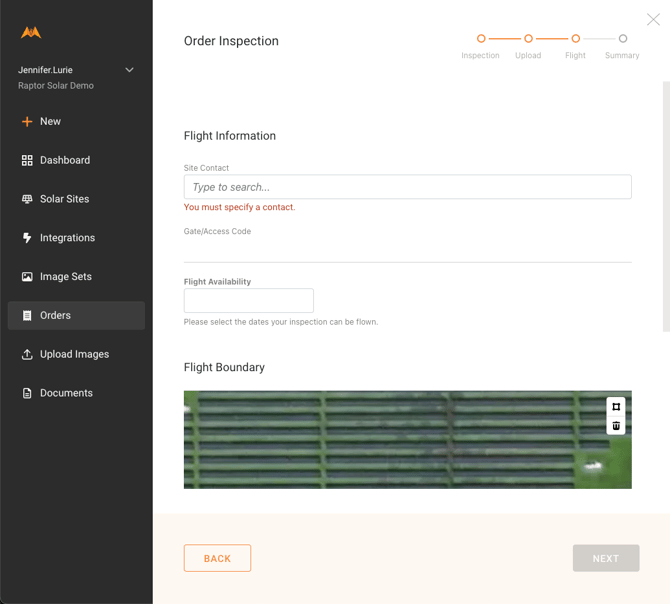Screen dimensions: 670x604
Task: Click the Raptor Maps logo icon
Action: 31,32
